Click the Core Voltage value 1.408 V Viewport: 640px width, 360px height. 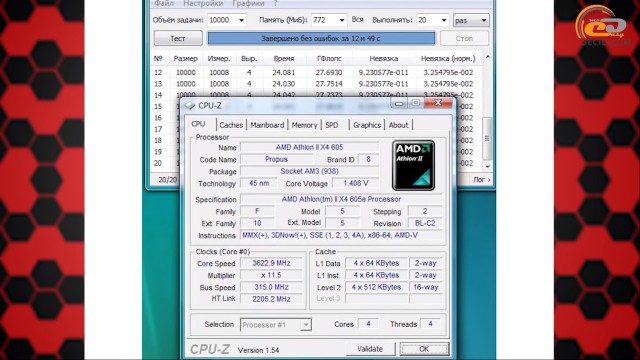coord(356,183)
